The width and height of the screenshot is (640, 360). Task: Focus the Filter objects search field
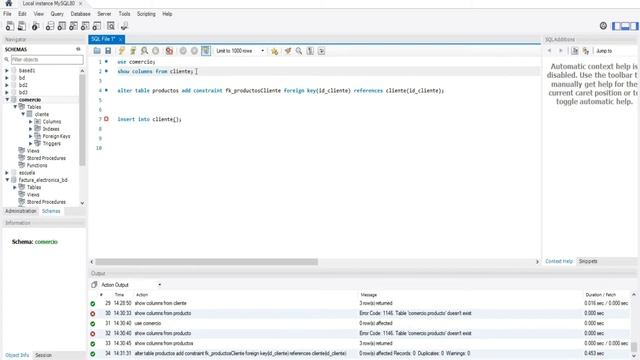(x=47, y=60)
